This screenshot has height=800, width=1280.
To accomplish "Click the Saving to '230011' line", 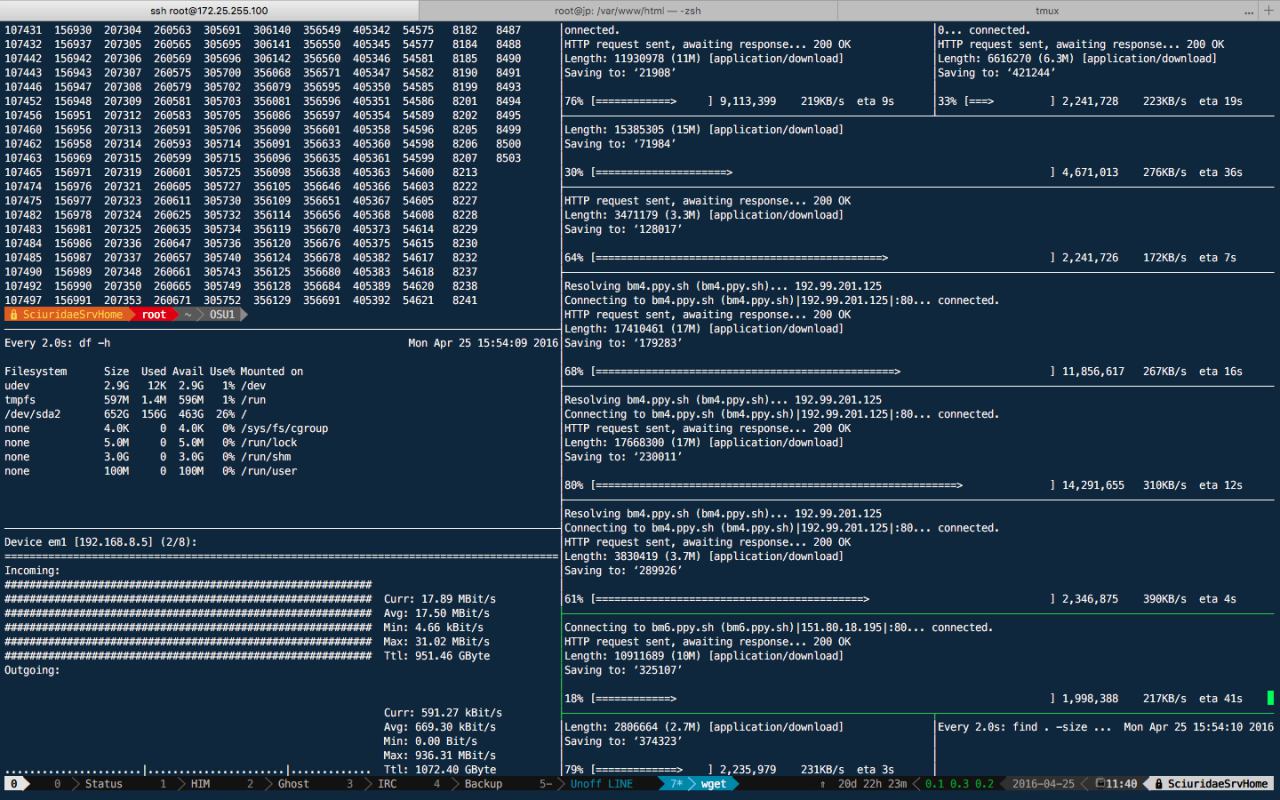I will (623, 457).
